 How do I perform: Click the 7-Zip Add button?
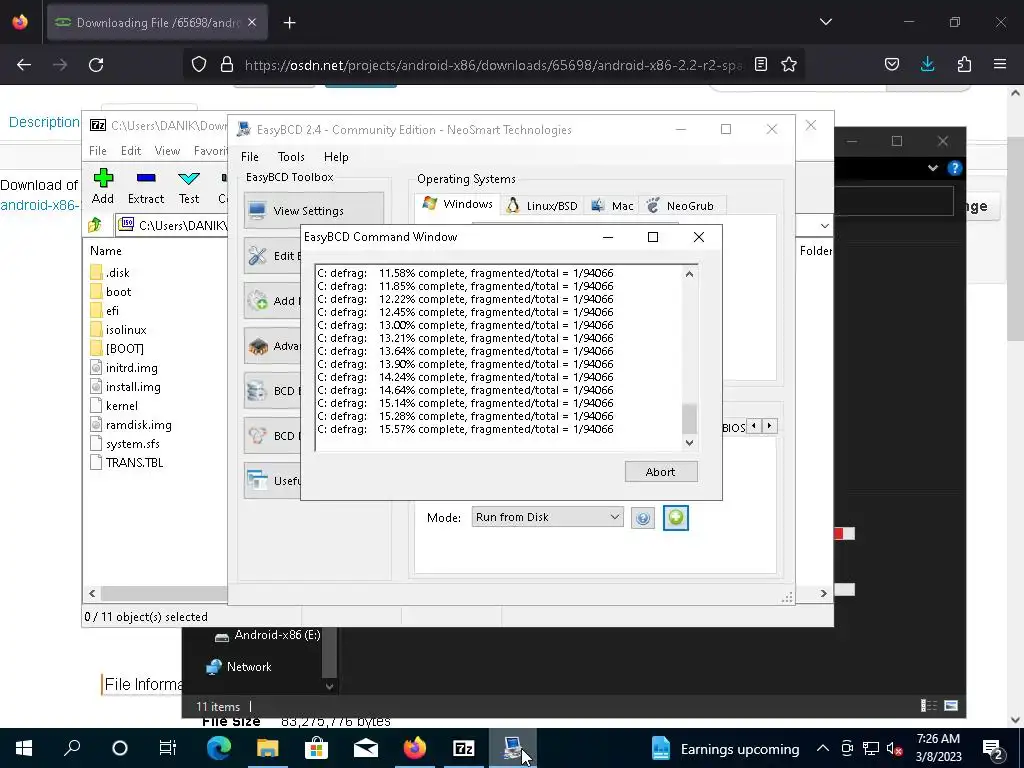(x=103, y=186)
